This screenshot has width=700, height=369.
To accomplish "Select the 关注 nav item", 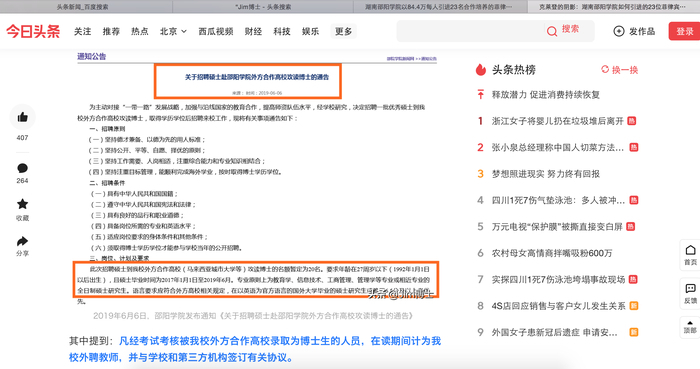I will [83, 31].
